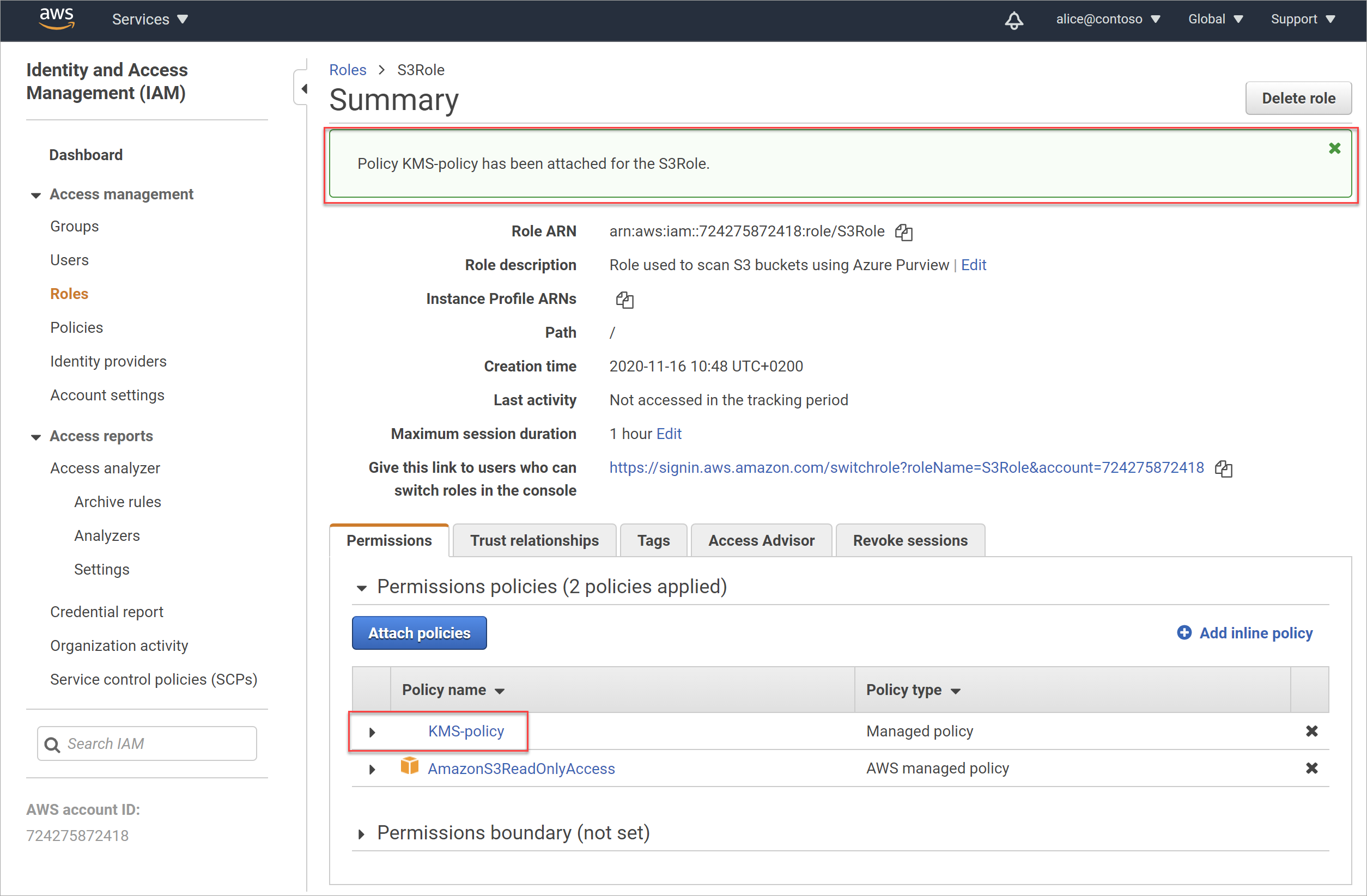Select the Trust relationships tab

pos(535,540)
